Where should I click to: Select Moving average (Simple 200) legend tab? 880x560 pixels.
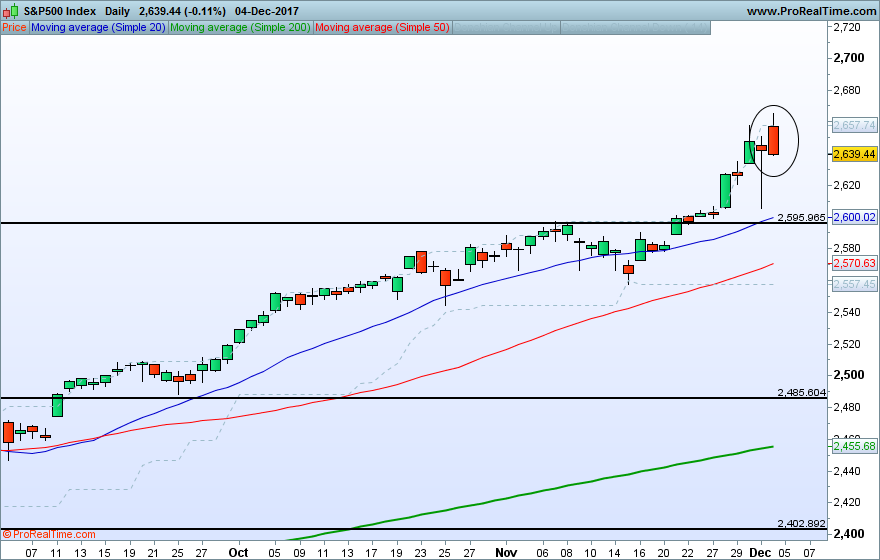tap(240, 27)
